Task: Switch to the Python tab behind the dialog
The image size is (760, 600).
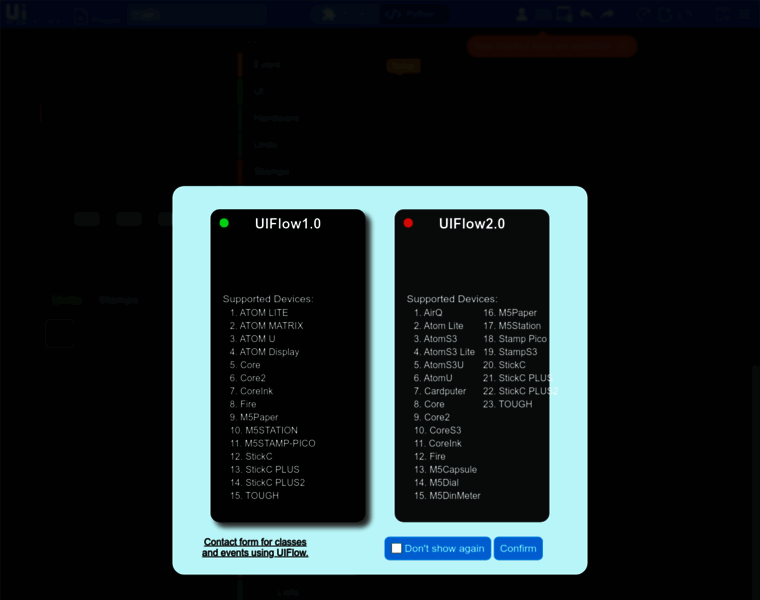Action: point(412,14)
